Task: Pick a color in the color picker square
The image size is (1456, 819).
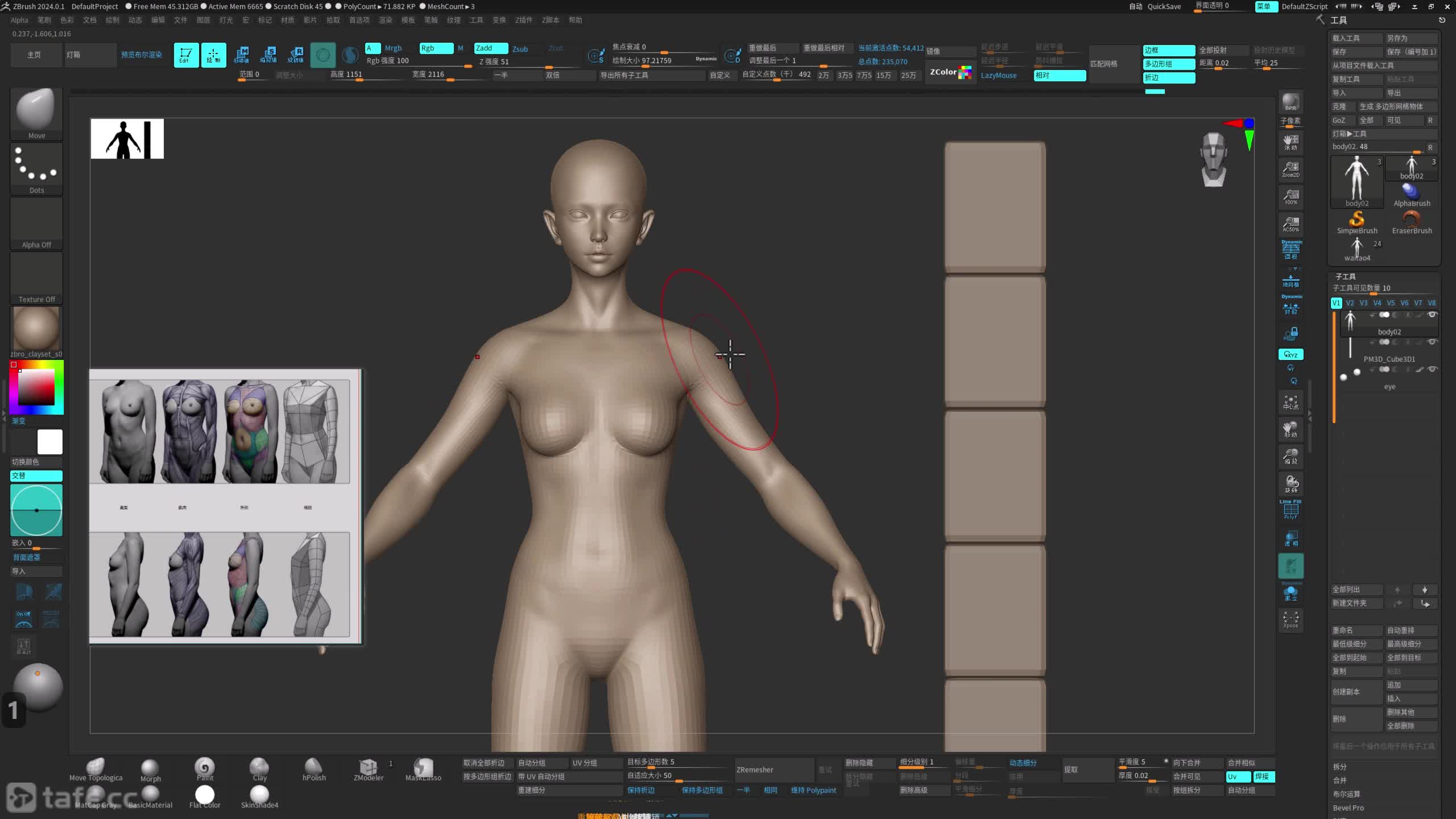Action: [36, 387]
